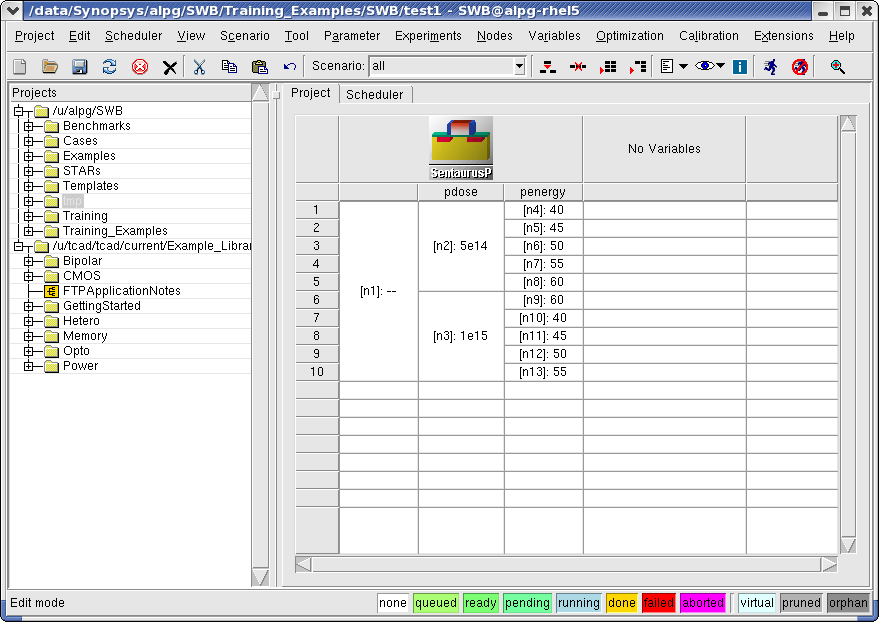This screenshot has height=622, width=879.
Task: Click the Cut scissors icon
Action: 200,67
